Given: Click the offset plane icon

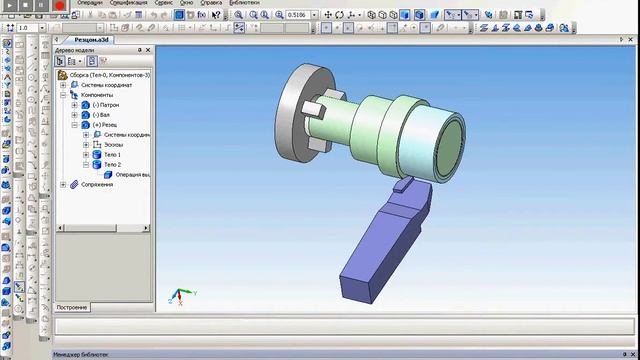Looking at the screenshot, I should [x=484, y=28].
